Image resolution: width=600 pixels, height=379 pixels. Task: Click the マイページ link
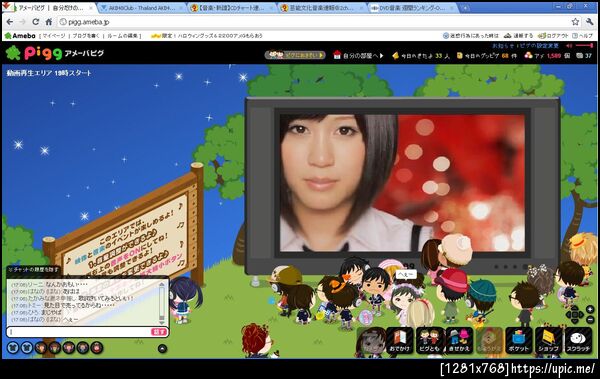[x=54, y=36]
